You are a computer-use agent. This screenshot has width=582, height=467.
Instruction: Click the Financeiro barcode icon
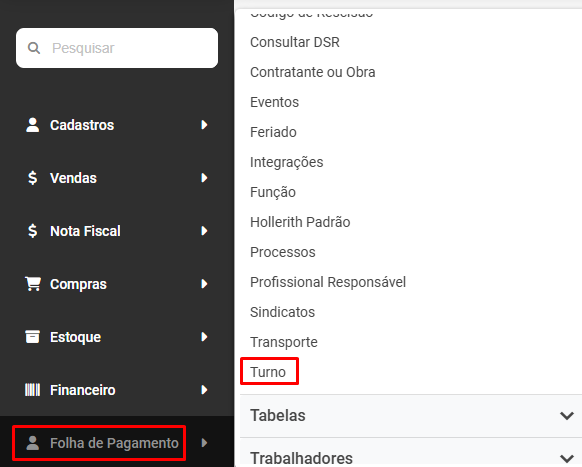(x=33, y=390)
